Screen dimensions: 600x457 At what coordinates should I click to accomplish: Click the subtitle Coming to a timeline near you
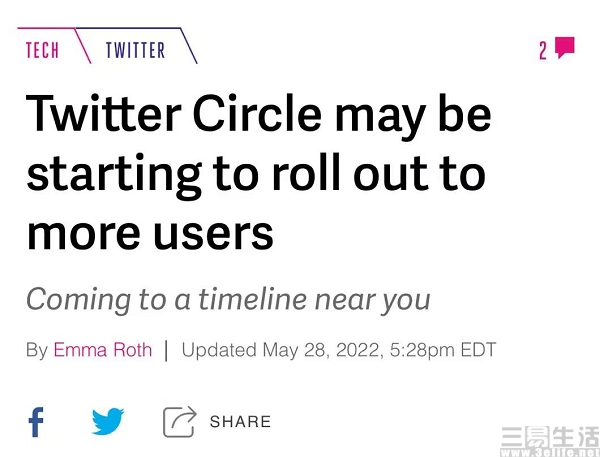pyautogui.click(x=228, y=301)
